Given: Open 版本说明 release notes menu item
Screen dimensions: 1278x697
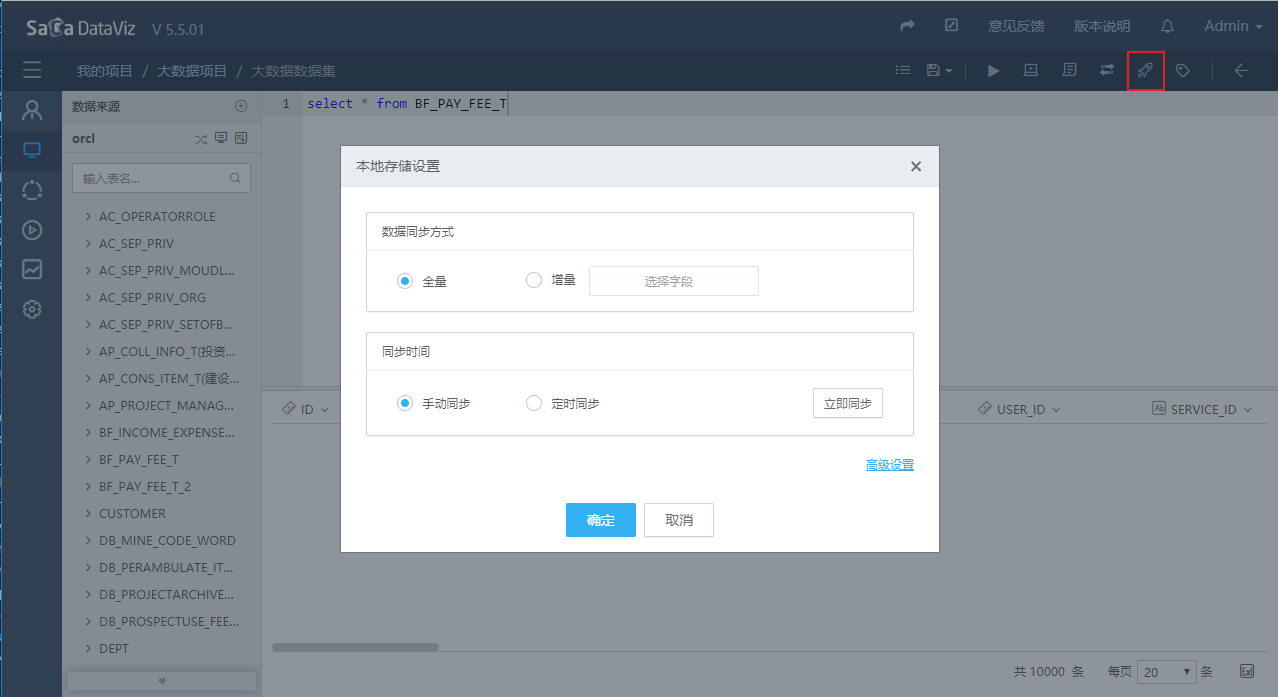Looking at the screenshot, I should pyautogui.click(x=1102, y=26).
